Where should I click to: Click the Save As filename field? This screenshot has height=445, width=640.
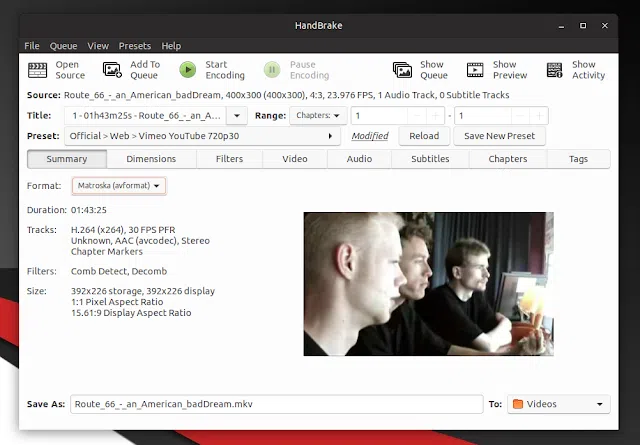(x=277, y=404)
